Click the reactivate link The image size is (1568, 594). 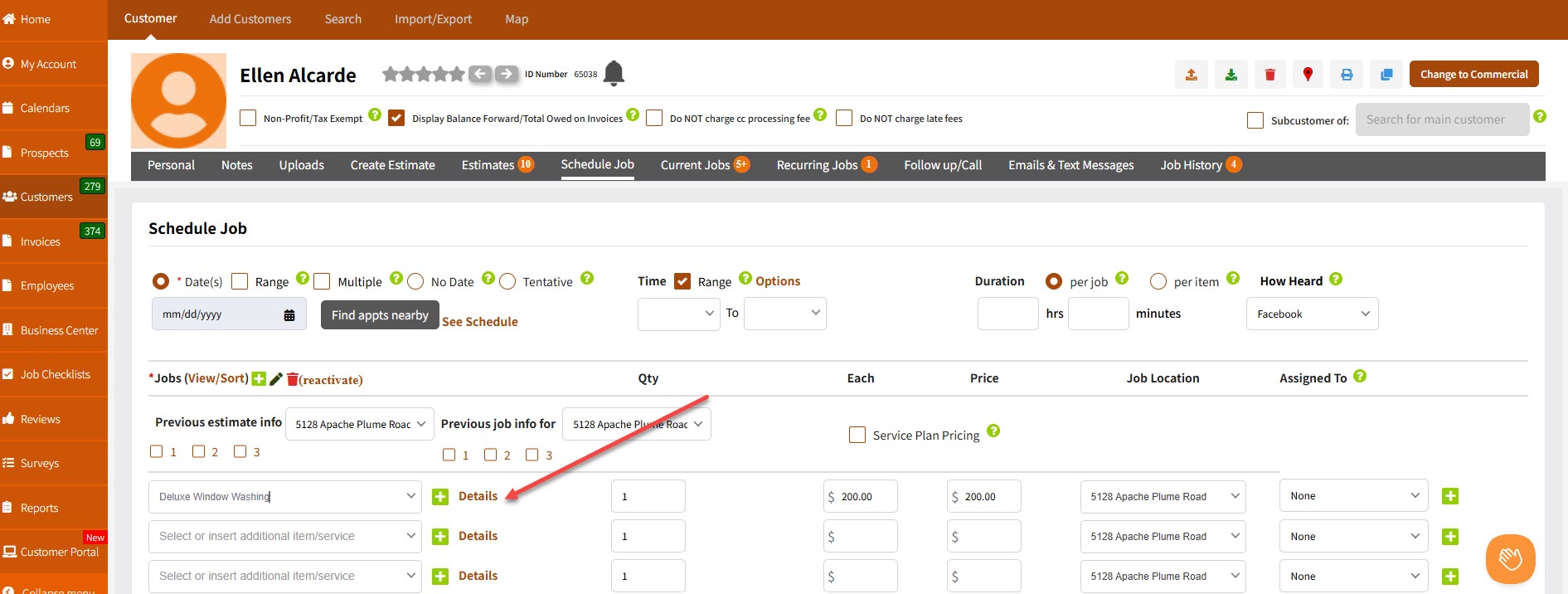(x=331, y=380)
